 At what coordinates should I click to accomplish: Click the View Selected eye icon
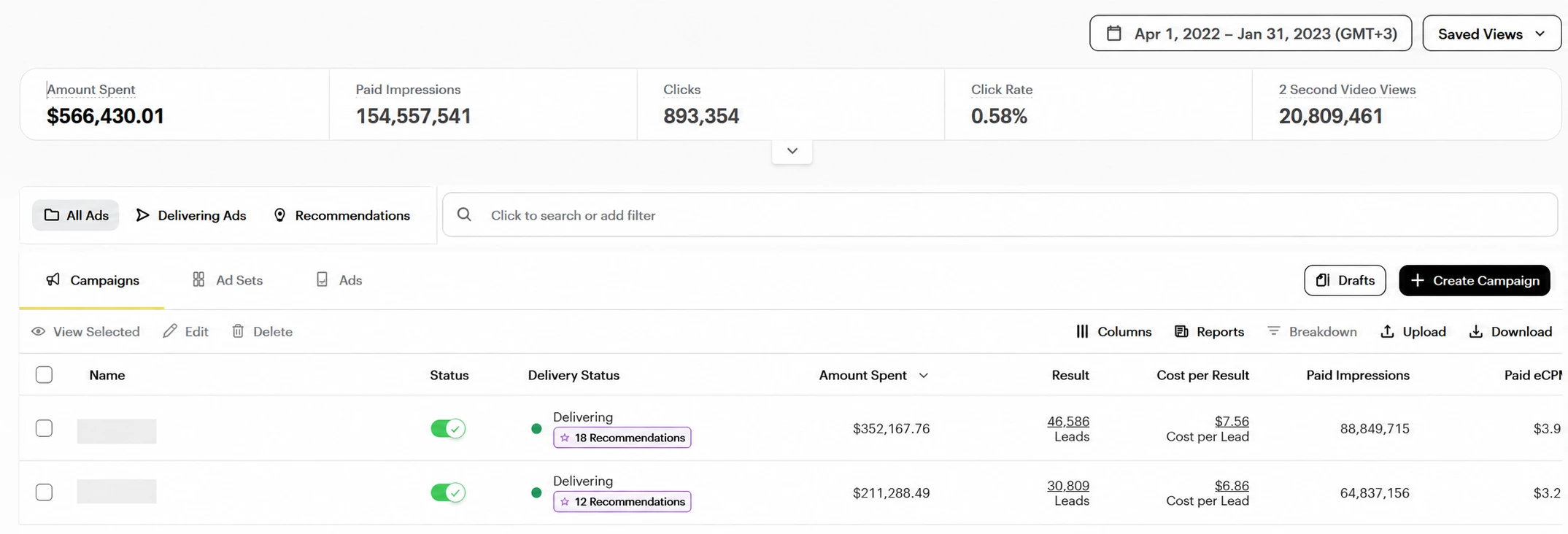tap(38, 331)
